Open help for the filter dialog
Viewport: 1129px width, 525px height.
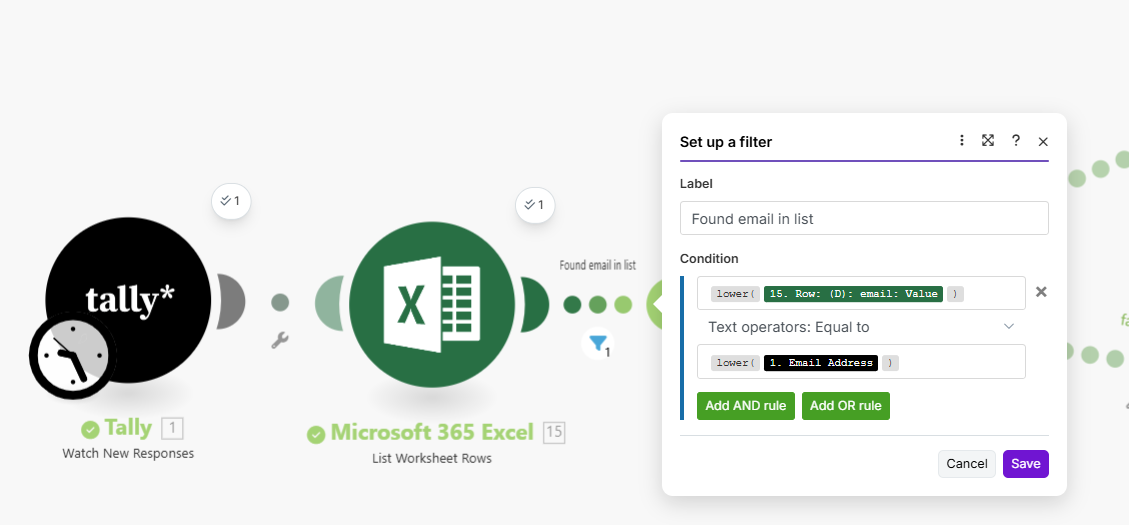tap(1015, 140)
